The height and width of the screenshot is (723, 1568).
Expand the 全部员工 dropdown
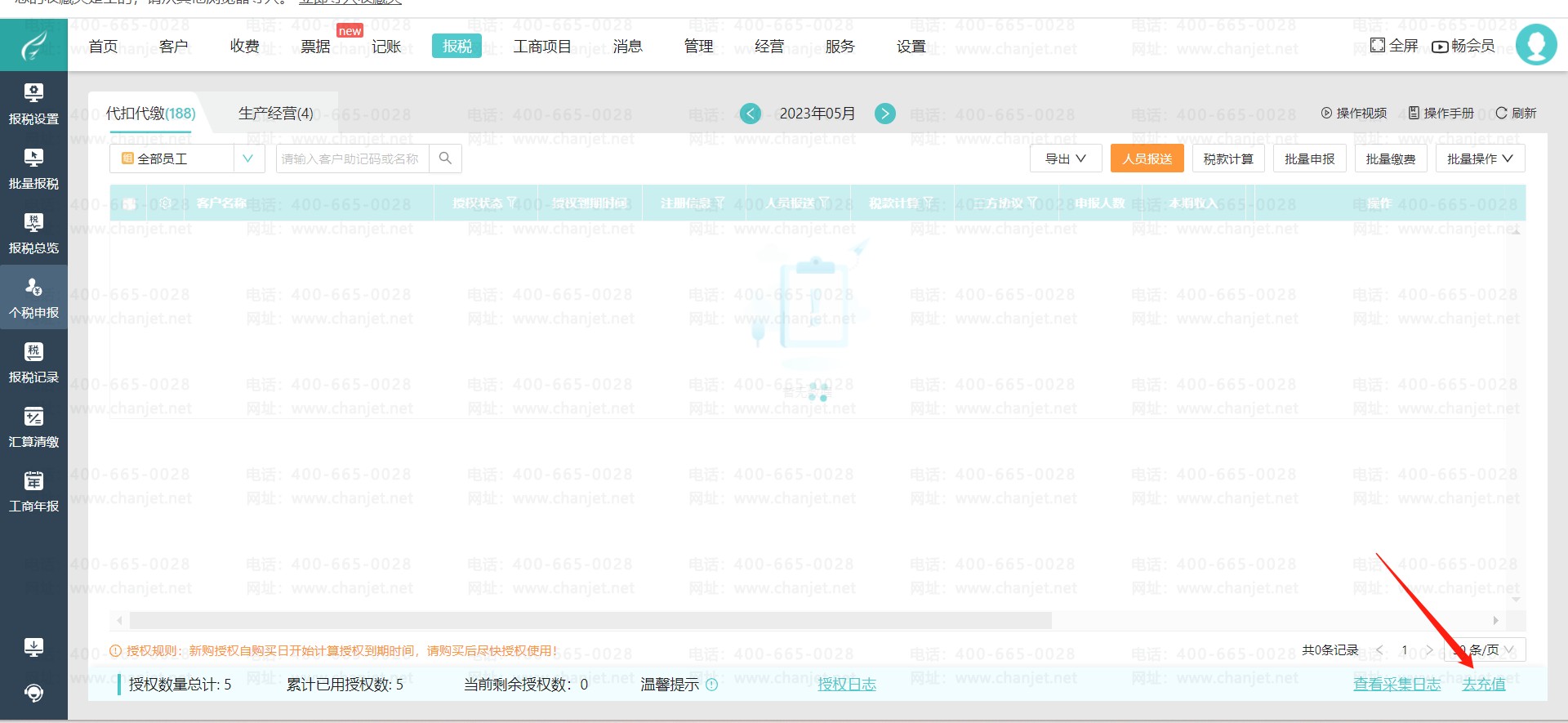tap(248, 158)
